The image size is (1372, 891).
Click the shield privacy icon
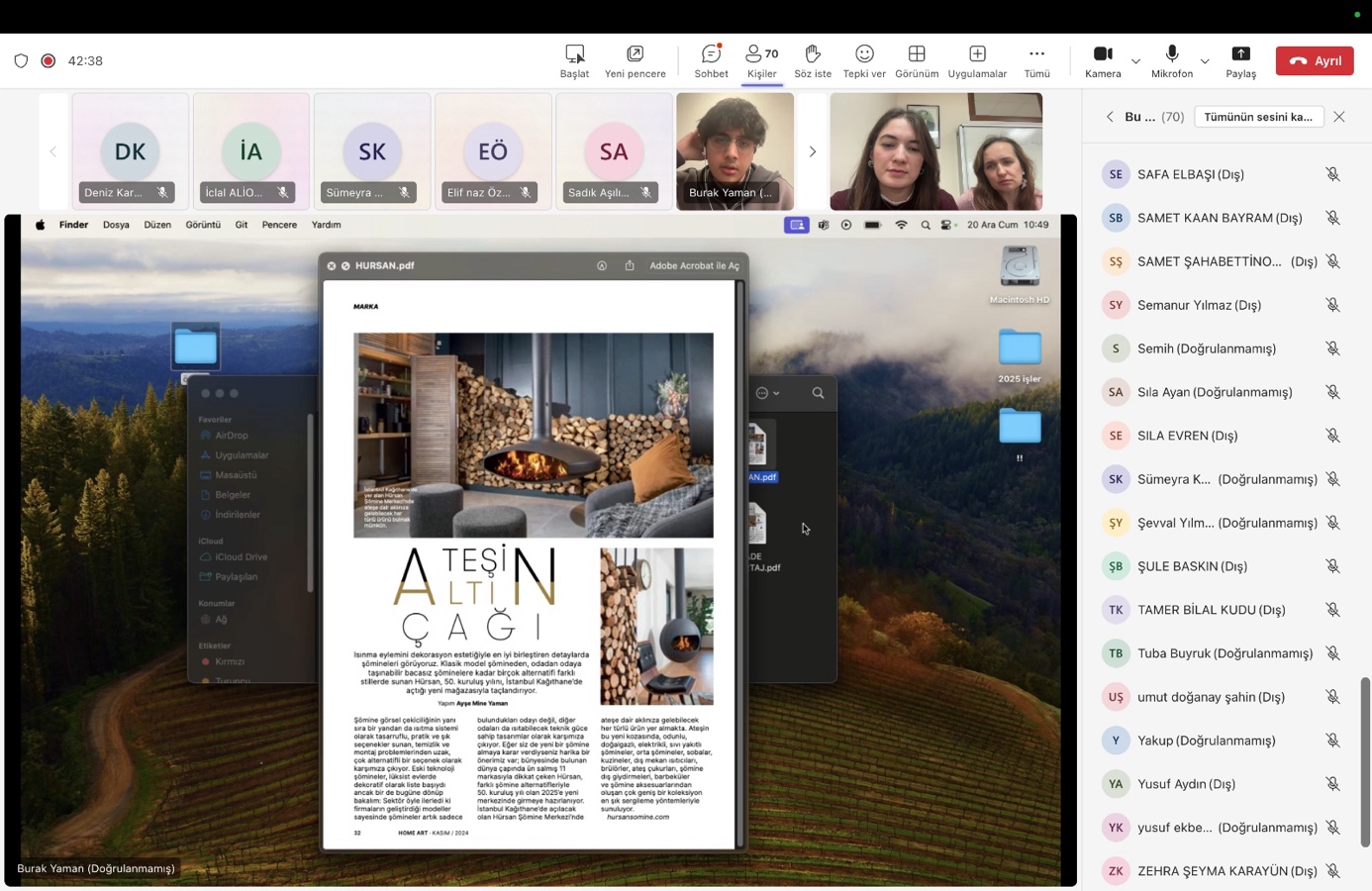(x=21, y=60)
